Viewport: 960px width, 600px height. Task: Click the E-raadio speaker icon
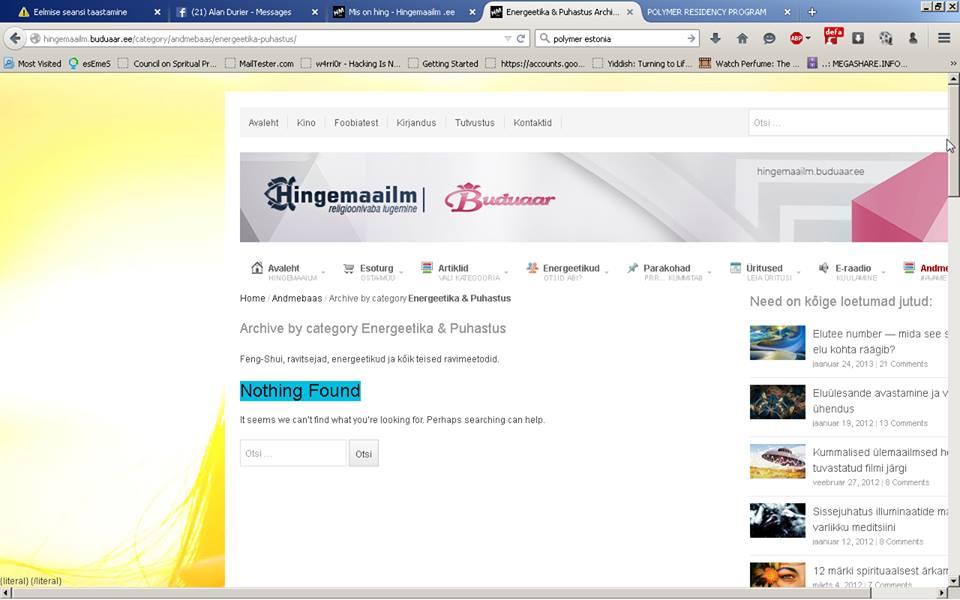tap(824, 268)
